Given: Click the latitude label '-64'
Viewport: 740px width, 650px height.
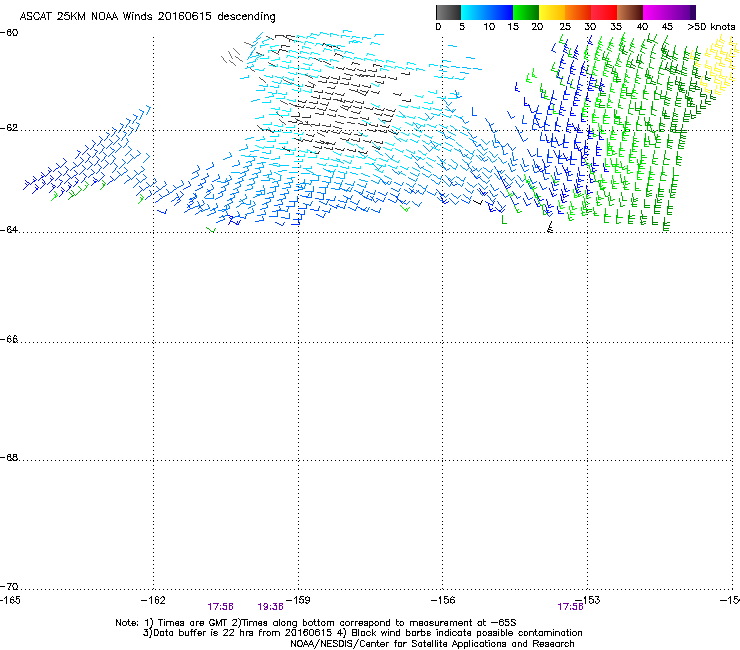Looking at the screenshot, I should click(x=9, y=230).
